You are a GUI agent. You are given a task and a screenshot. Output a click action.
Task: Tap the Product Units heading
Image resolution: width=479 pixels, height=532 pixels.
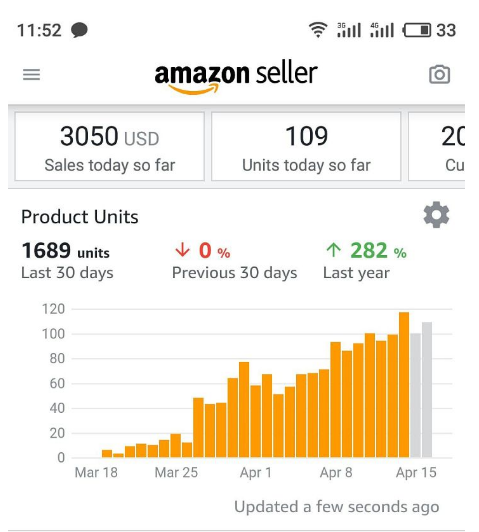pos(80,216)
